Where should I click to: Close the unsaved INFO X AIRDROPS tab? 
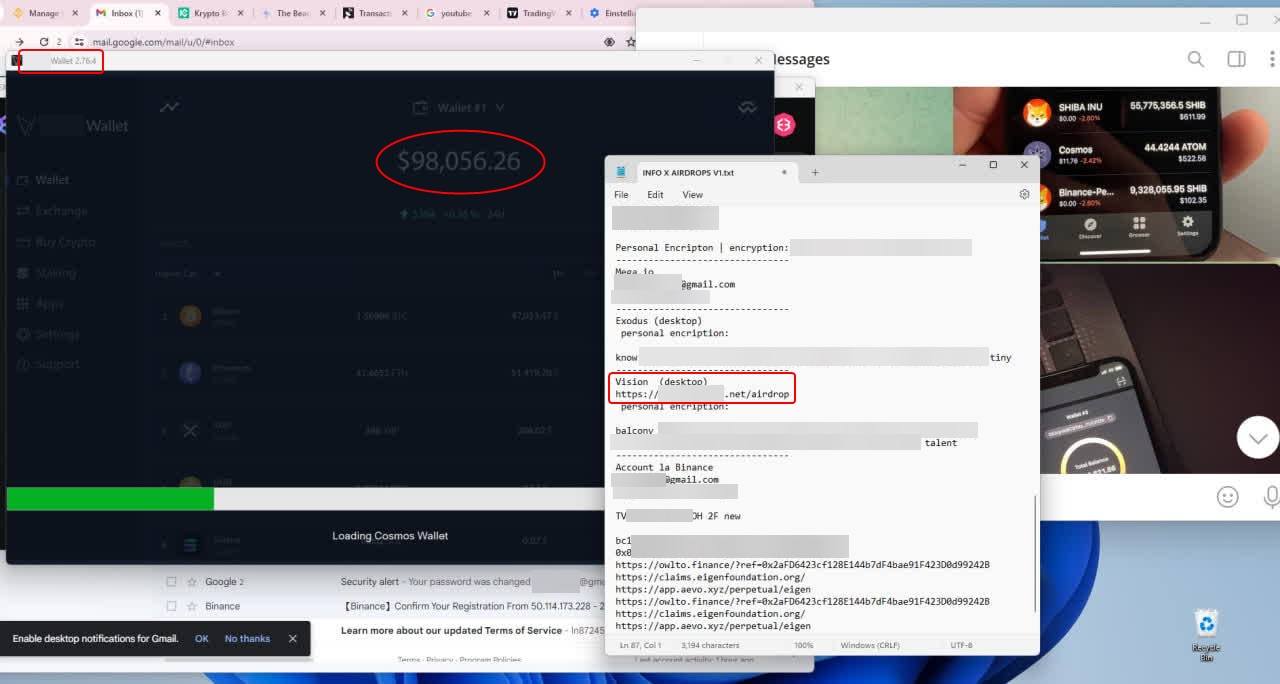click(x=784, y=172)
